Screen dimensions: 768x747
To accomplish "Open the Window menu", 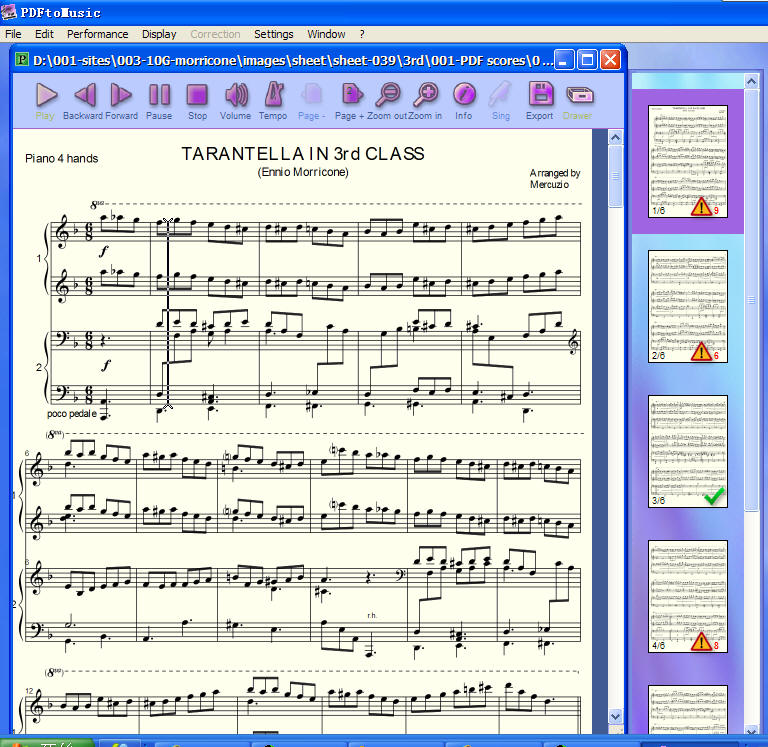I will [x=326, y=34].
